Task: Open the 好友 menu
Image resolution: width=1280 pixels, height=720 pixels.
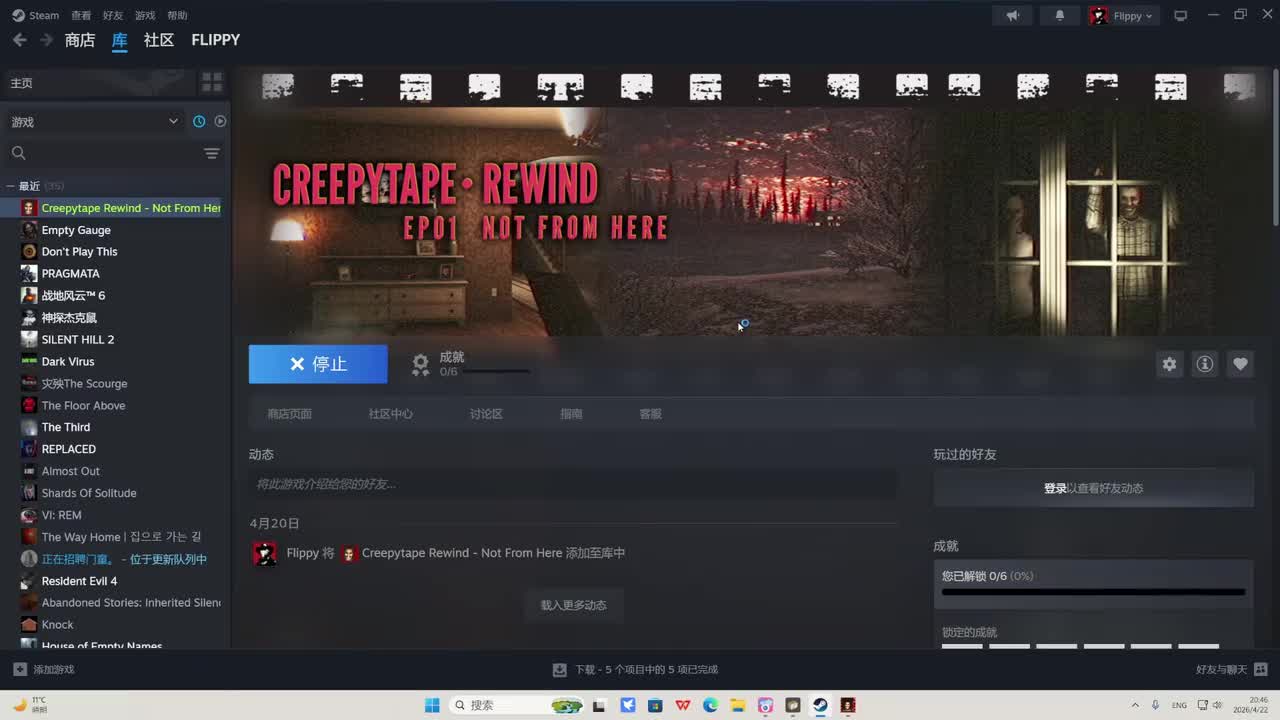Action: tap(113, 16)
